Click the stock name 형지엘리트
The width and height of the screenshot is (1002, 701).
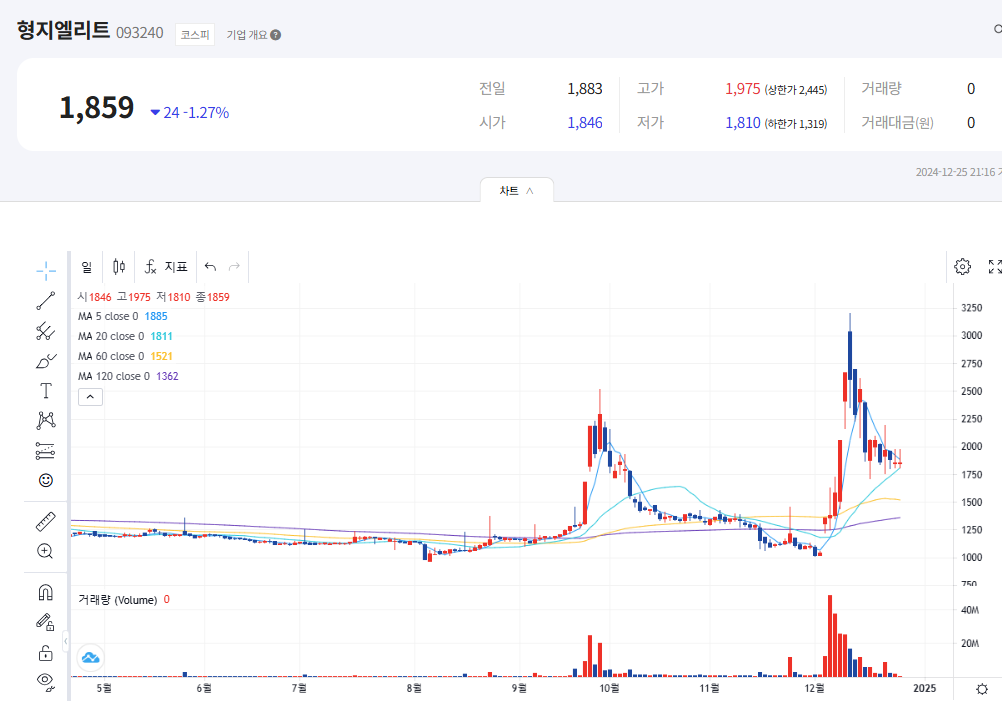click(x=63, y=30)
